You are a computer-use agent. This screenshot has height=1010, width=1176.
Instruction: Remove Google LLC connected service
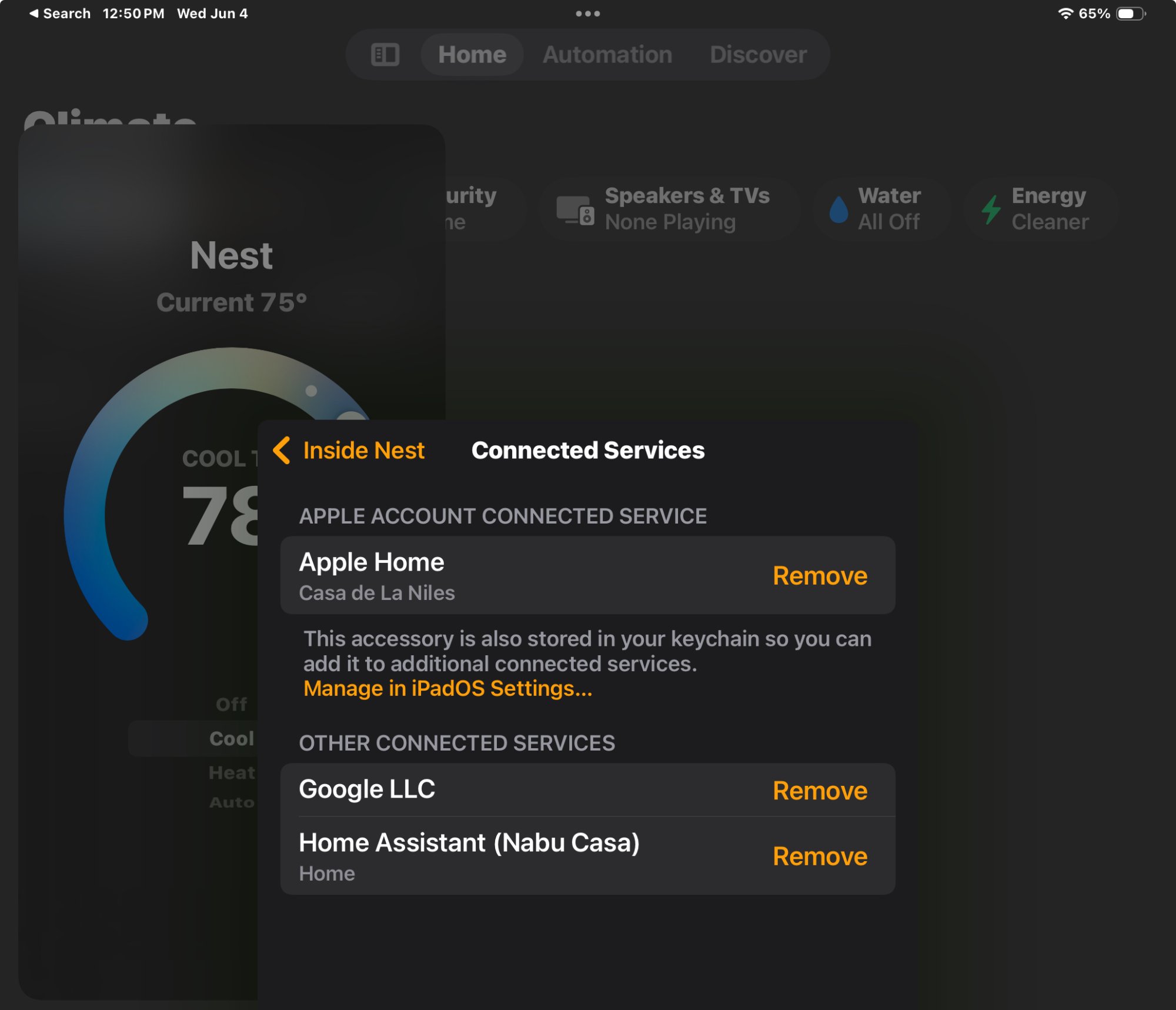tap(819, 791)
